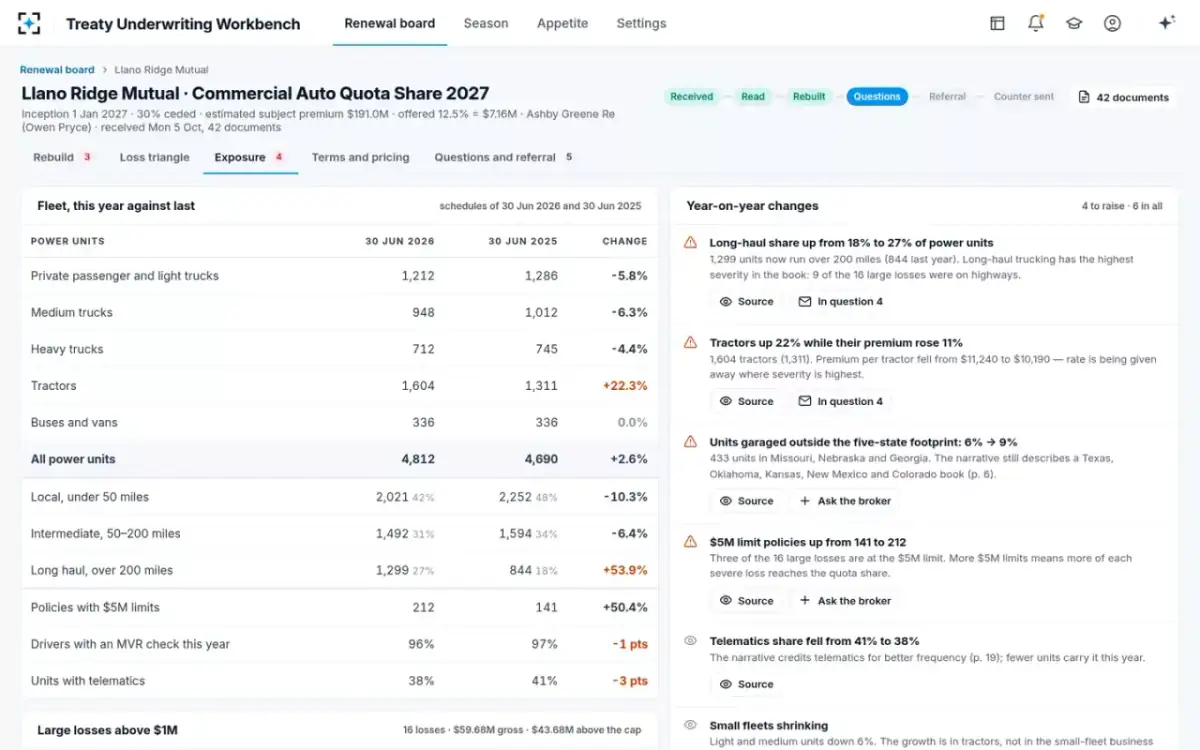Click the Treaty Underwriting Workbench logo icon

click(x=30, y=23)
